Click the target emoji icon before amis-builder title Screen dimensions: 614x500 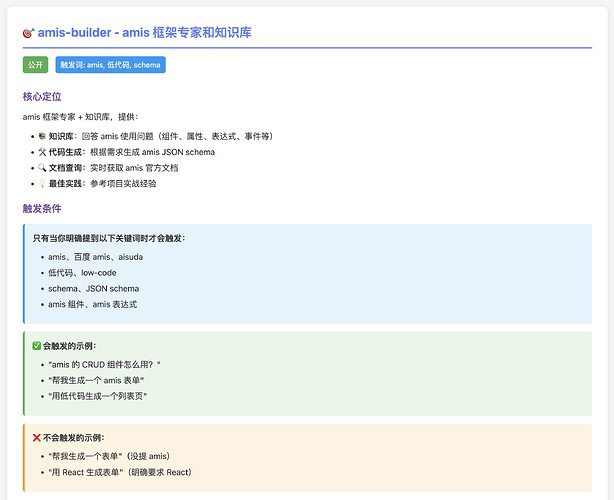coord(29,33)
